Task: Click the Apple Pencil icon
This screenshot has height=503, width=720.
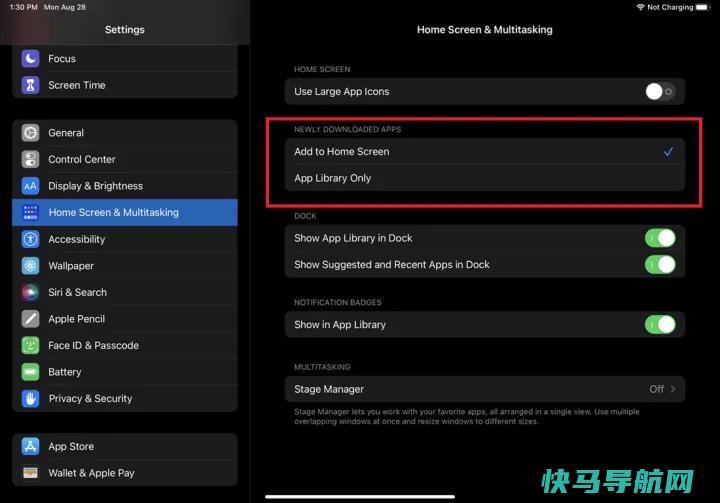Action: coord(30,319)
